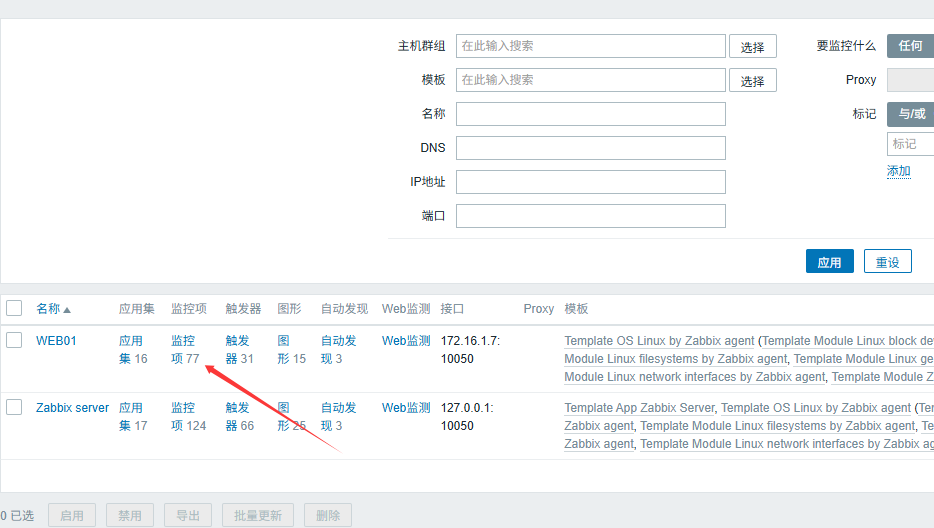Click the 标记 tag name field

(x=910, y=144)
